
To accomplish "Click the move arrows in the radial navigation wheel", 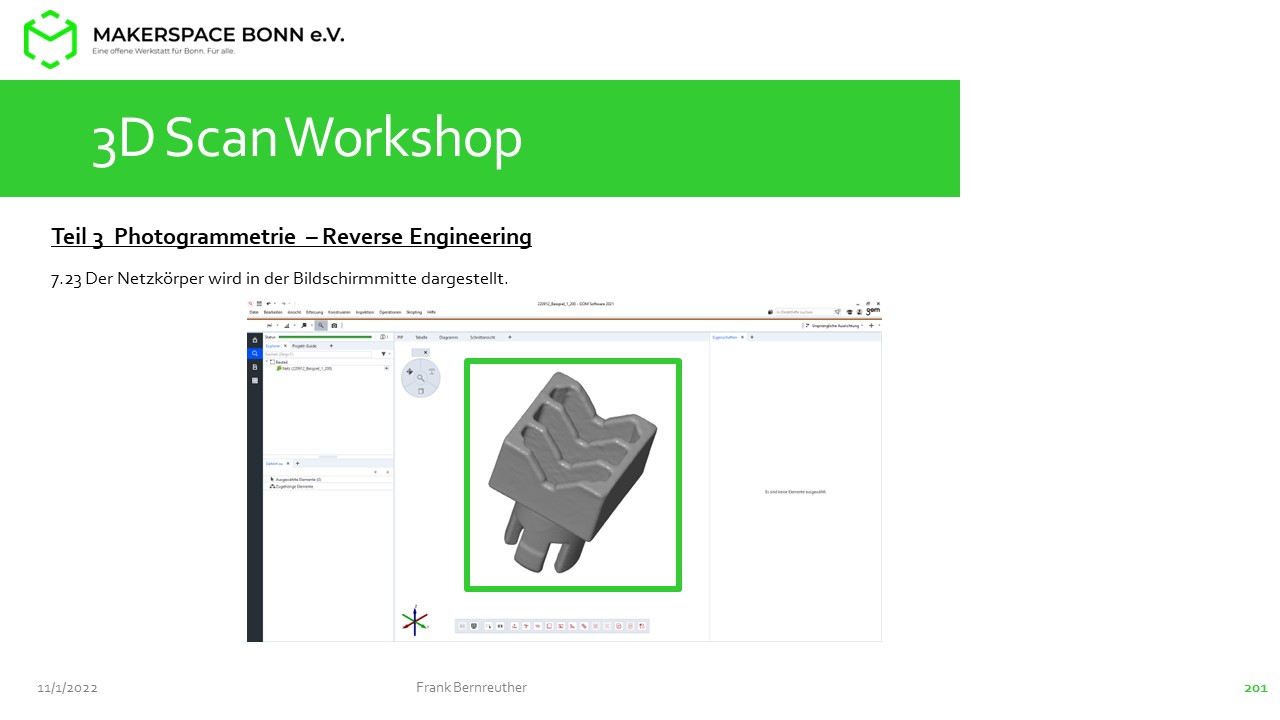I will (409, 371).
